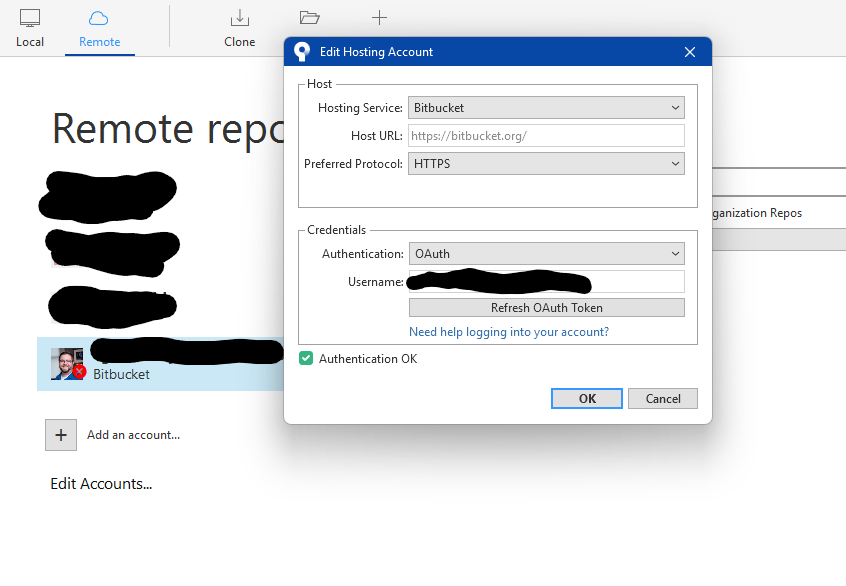The height and width of the screenshot is (586, 846).
Task: Click the 'Add an account...' text
Action: pyautogui.click(x=133, y=435)
